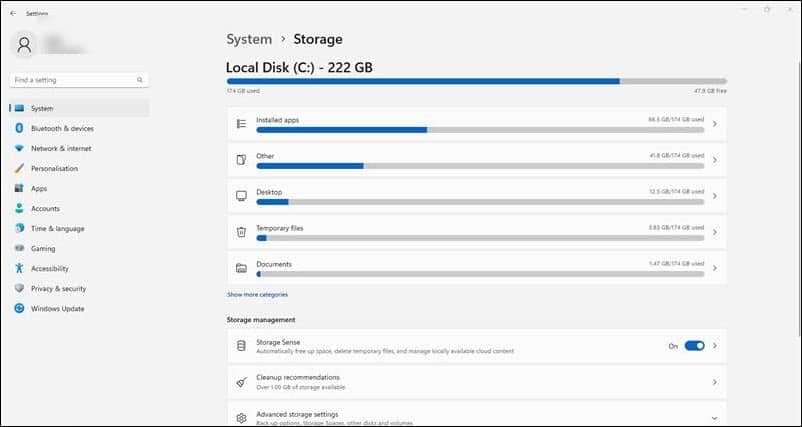Click the Installed apps list icon

[x=241, y=124]
